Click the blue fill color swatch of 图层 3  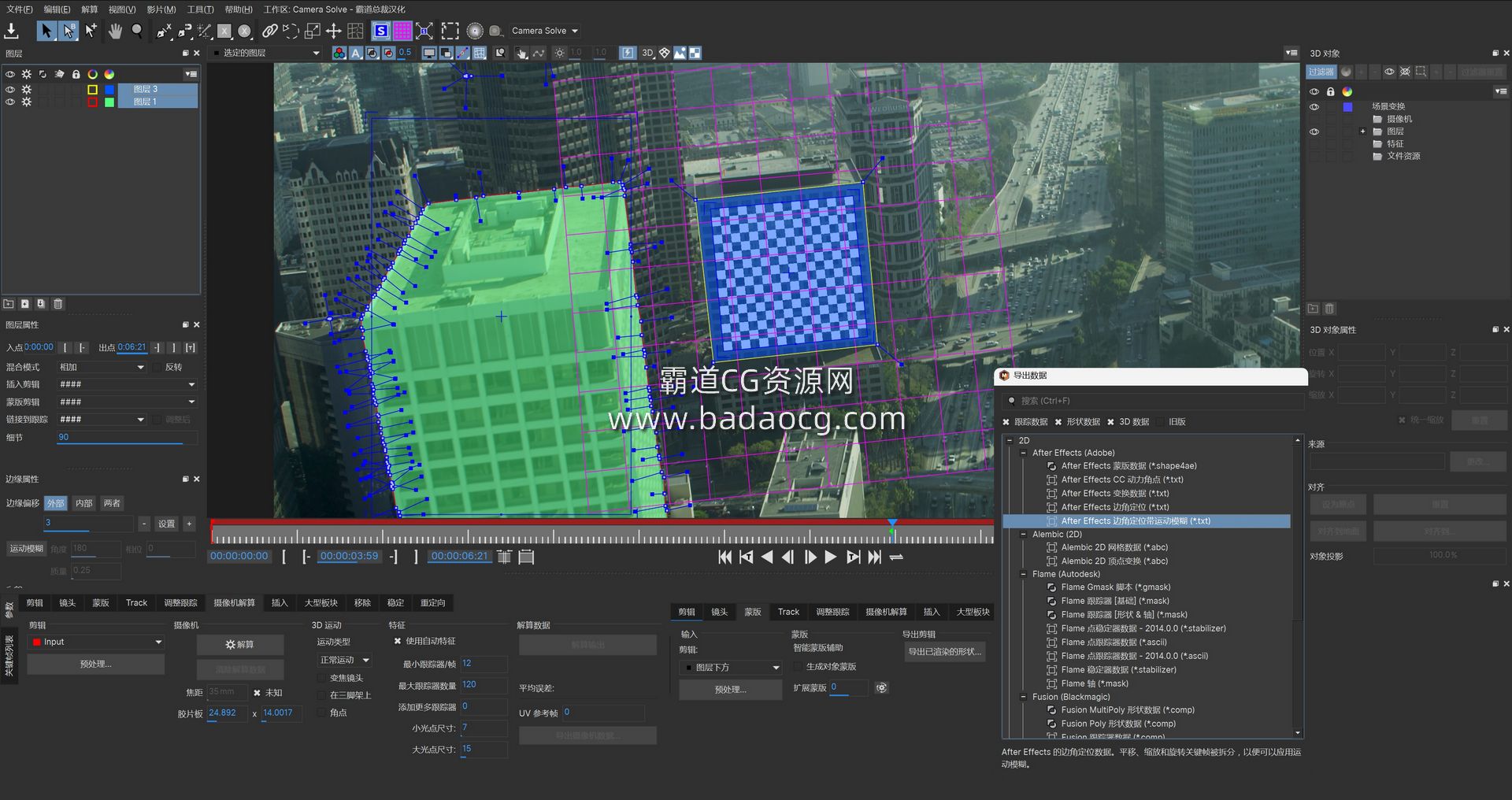tap(109, 89)
